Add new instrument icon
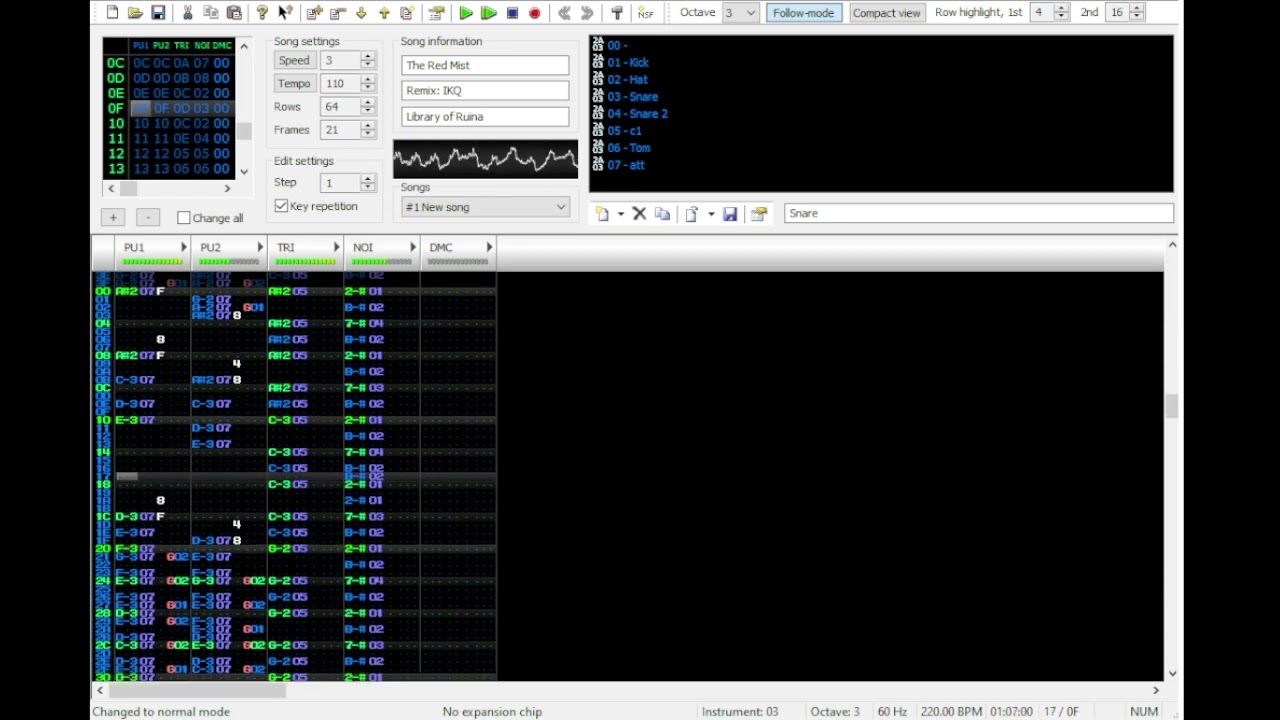Image resolution: width=1280 pixels, height=720 pixels. pos(602,214)
